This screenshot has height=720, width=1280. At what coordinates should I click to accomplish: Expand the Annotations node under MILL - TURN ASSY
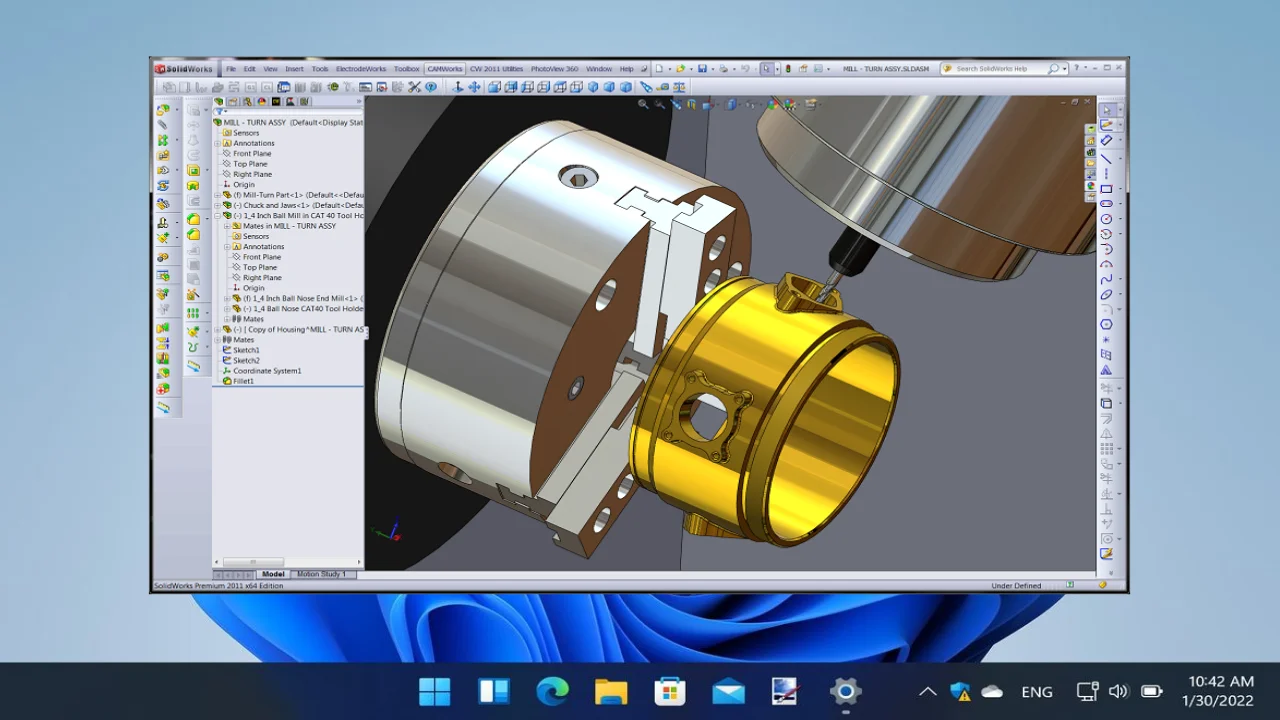[217, 143]
